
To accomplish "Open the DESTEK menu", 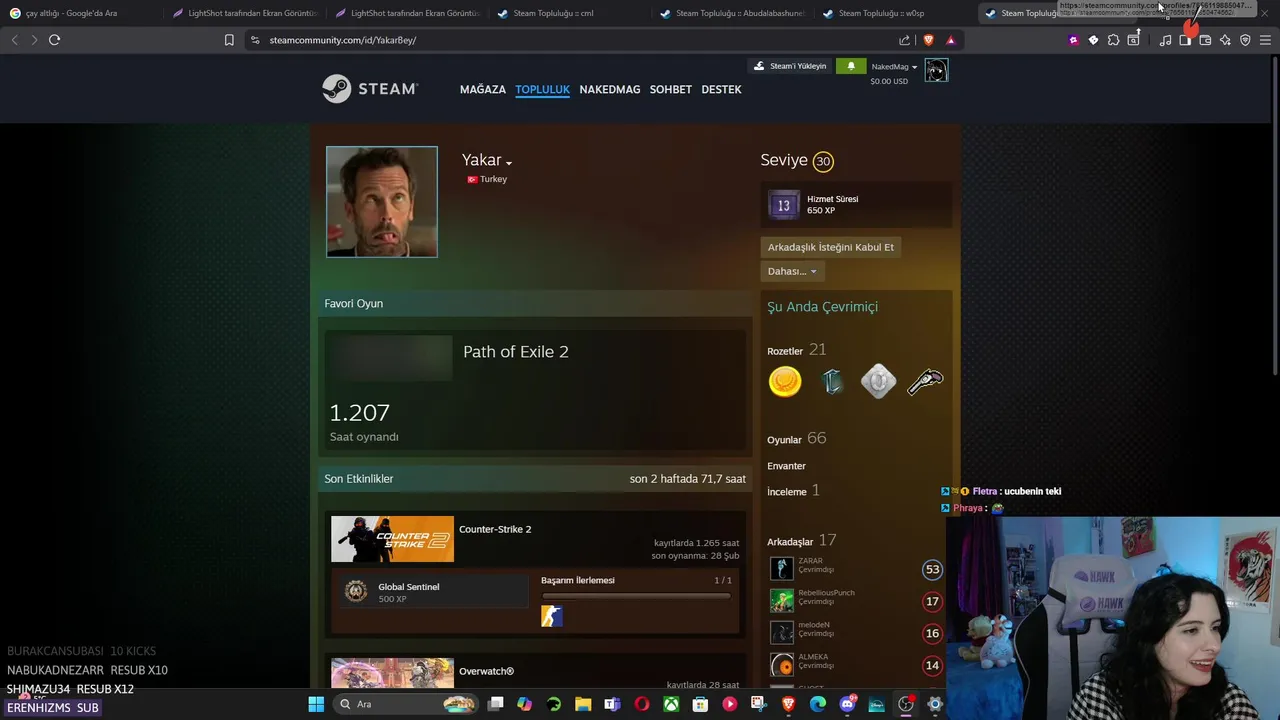I will pos(721,89).
